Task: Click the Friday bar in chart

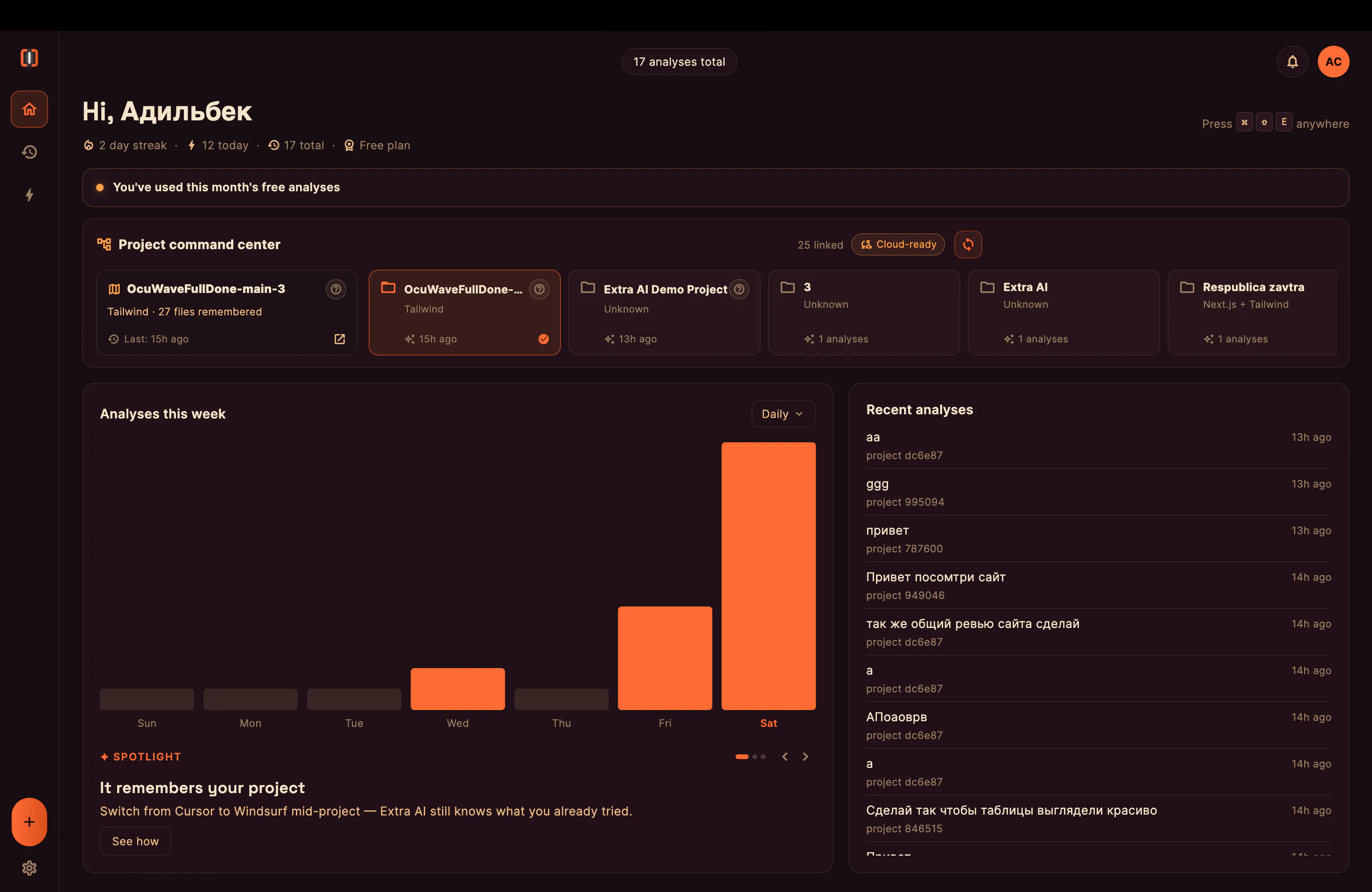Action: click(x=665, y=658)
